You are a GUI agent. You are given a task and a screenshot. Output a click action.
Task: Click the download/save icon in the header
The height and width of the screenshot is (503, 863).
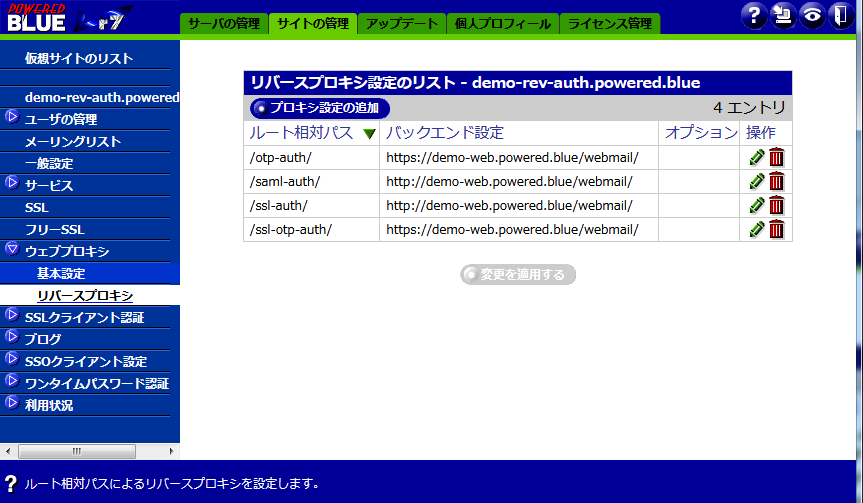point(783,15)
